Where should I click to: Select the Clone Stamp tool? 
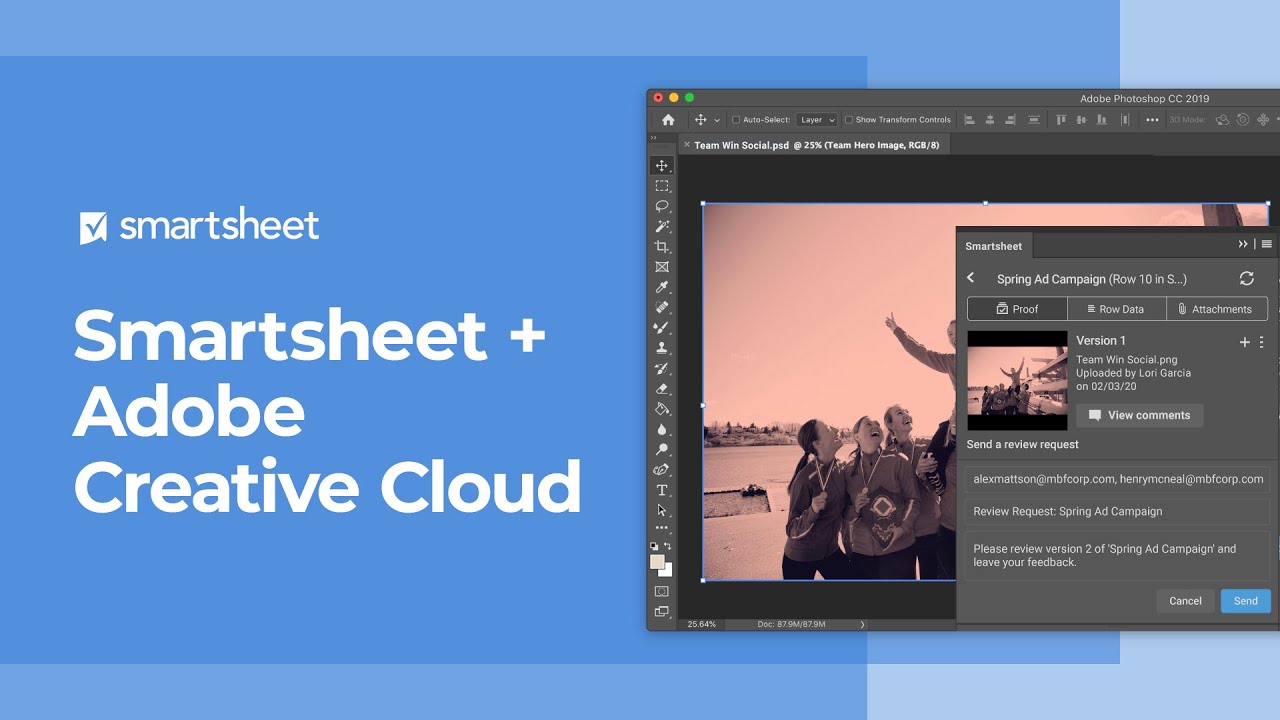click(x=662, y=348)
